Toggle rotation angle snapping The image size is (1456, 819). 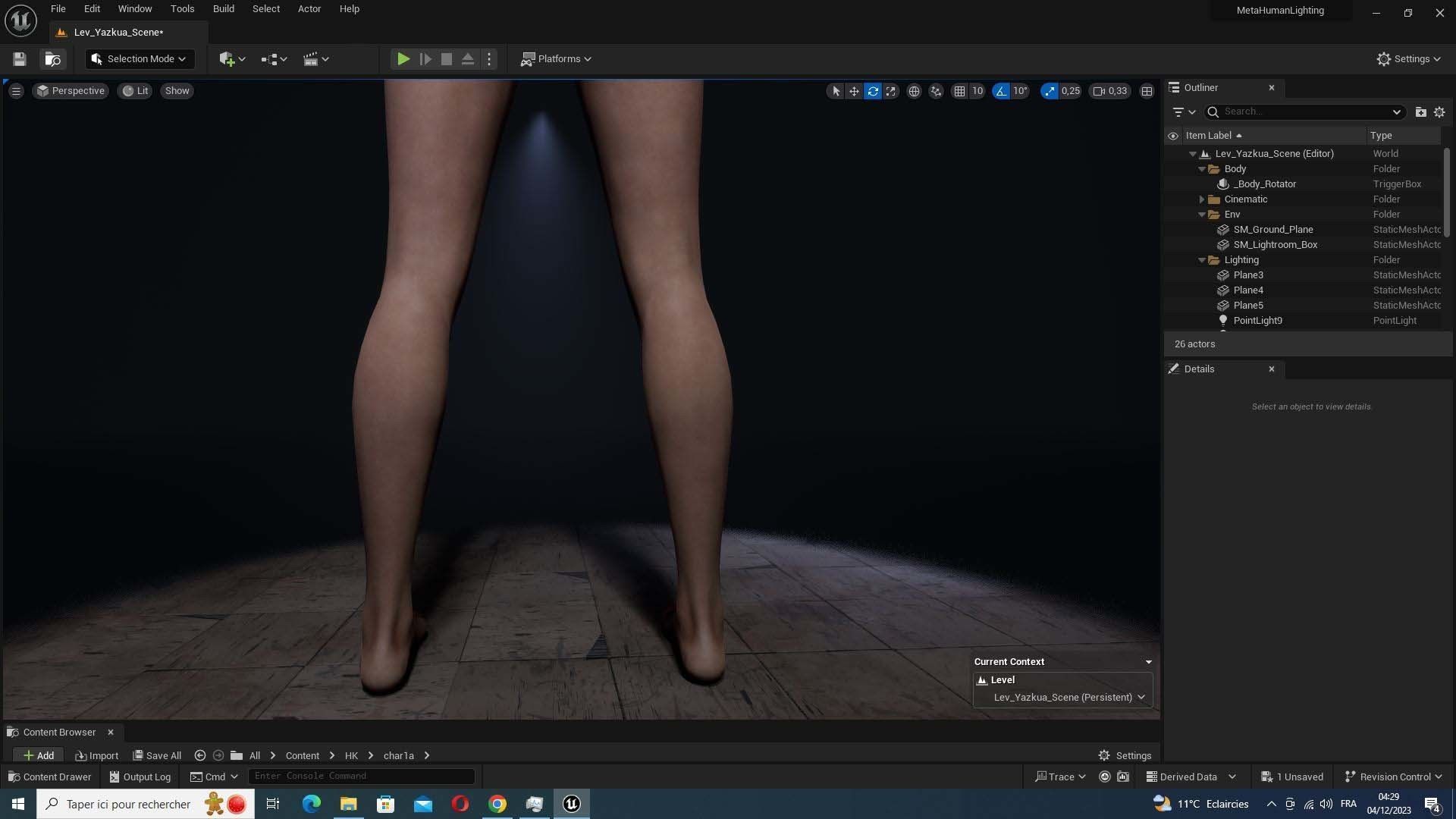(x=1001, y=91)
